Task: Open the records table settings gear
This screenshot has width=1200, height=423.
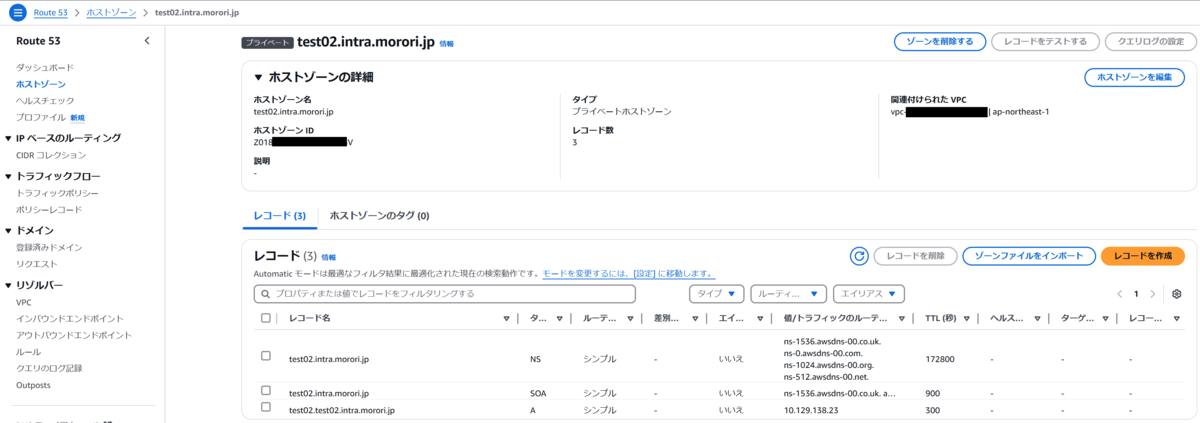Action: point(1177,294)
